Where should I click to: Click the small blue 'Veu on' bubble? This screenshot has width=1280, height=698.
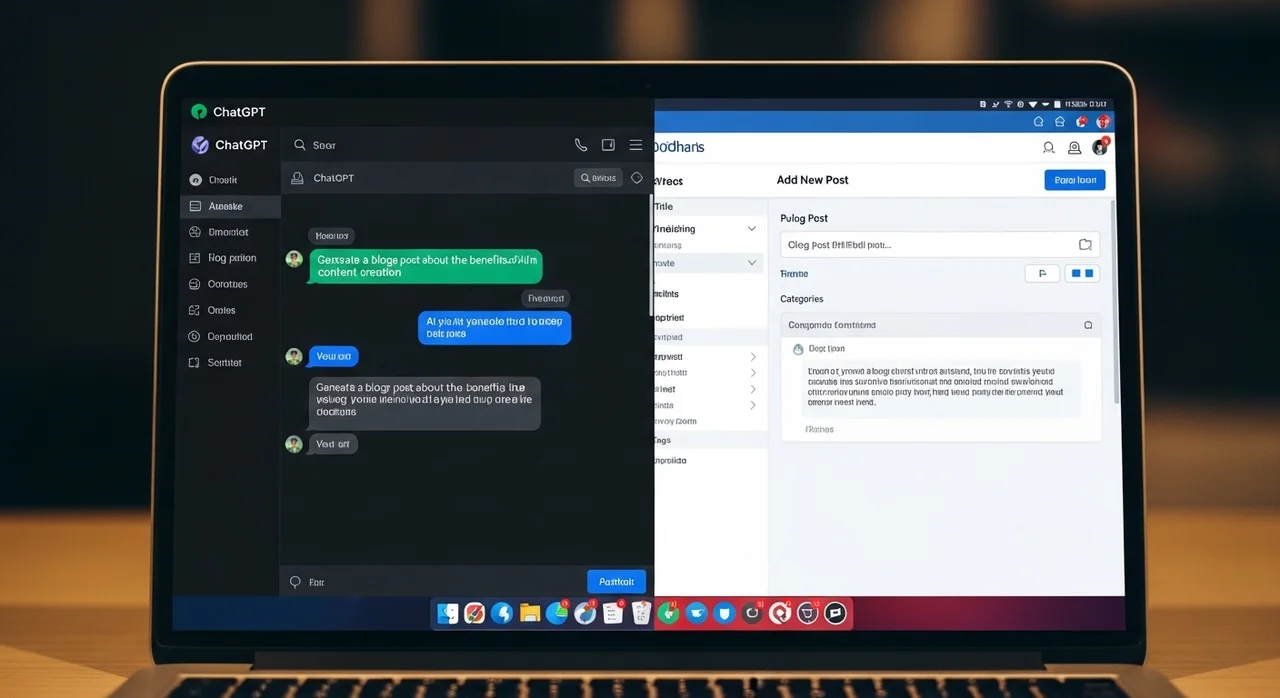tap(333, 356)
